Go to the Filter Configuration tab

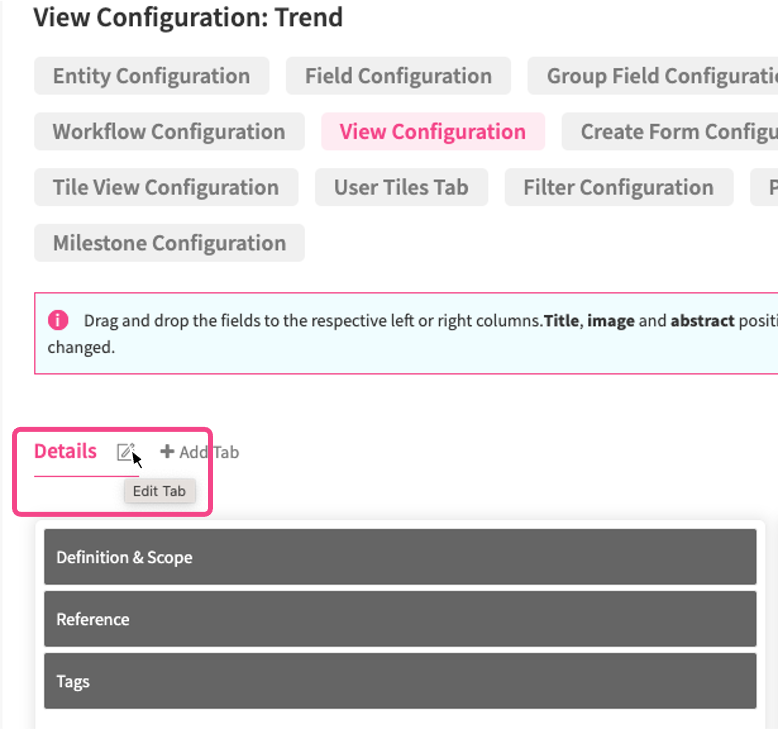pos(618,188)
